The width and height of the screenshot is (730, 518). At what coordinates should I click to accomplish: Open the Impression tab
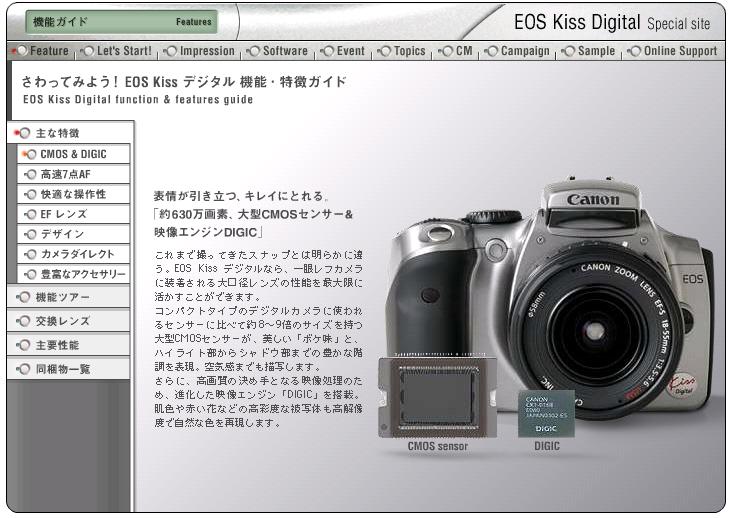pyautogui.click(x=199, y=51)
